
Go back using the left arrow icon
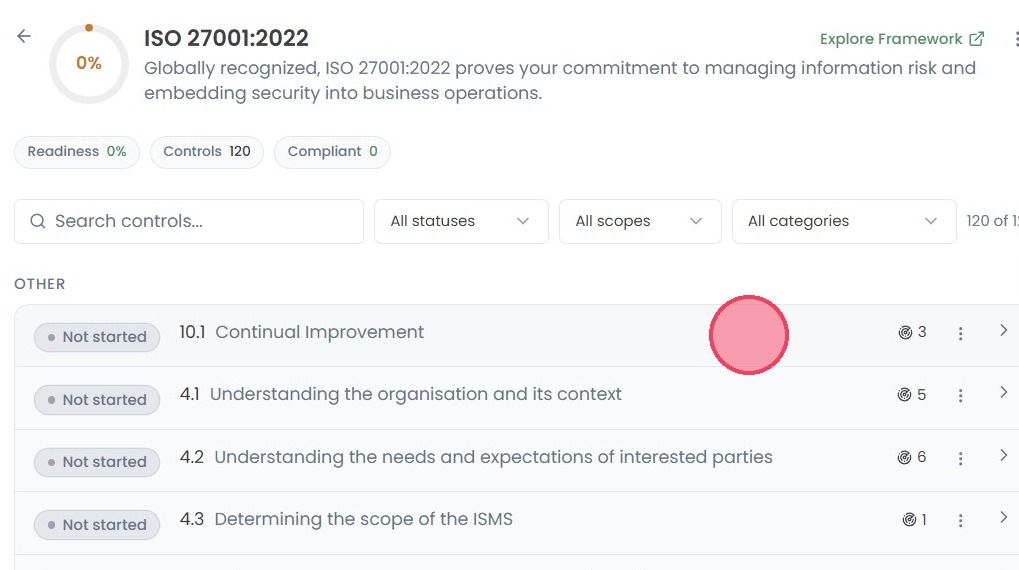click(24, 36)
